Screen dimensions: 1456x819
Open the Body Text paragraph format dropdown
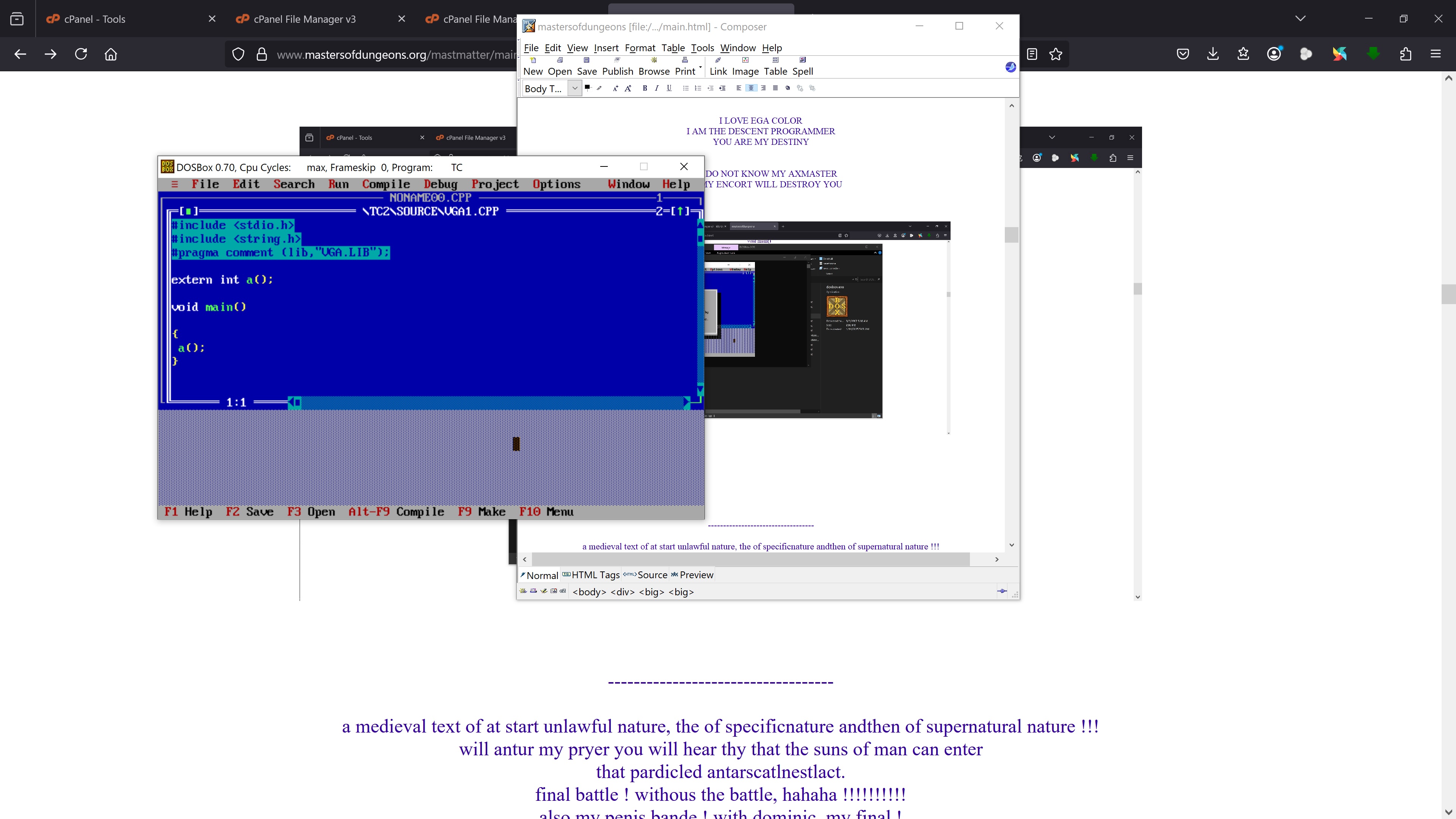574,88
